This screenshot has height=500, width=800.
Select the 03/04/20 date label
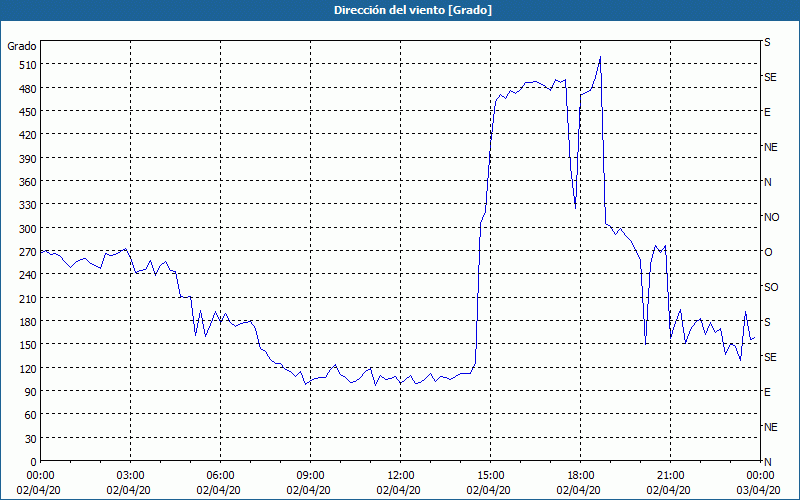click(x=758, y=490)
